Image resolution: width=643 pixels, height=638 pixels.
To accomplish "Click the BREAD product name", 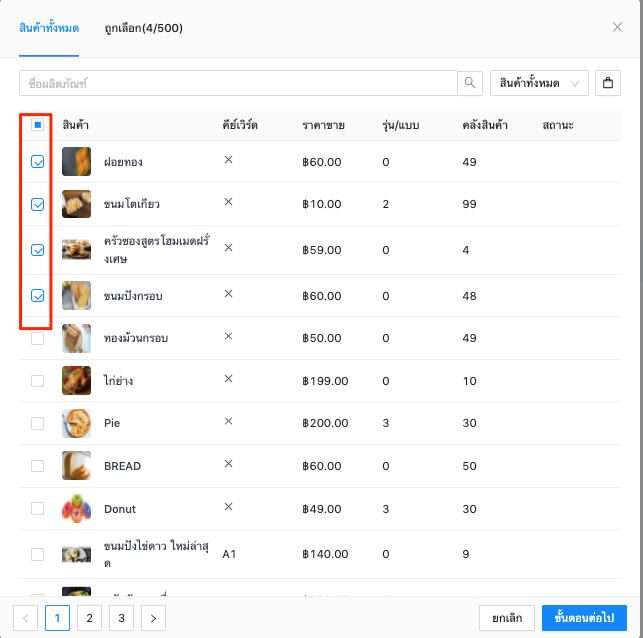I will point(122,466).
